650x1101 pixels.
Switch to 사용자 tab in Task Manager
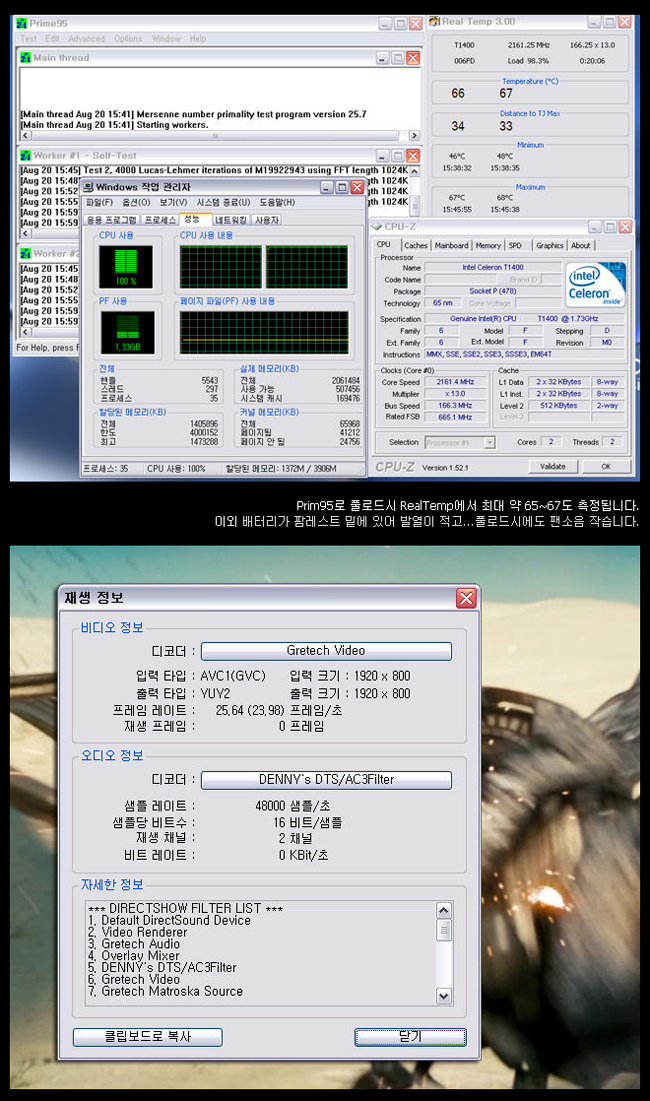point(267,220)
